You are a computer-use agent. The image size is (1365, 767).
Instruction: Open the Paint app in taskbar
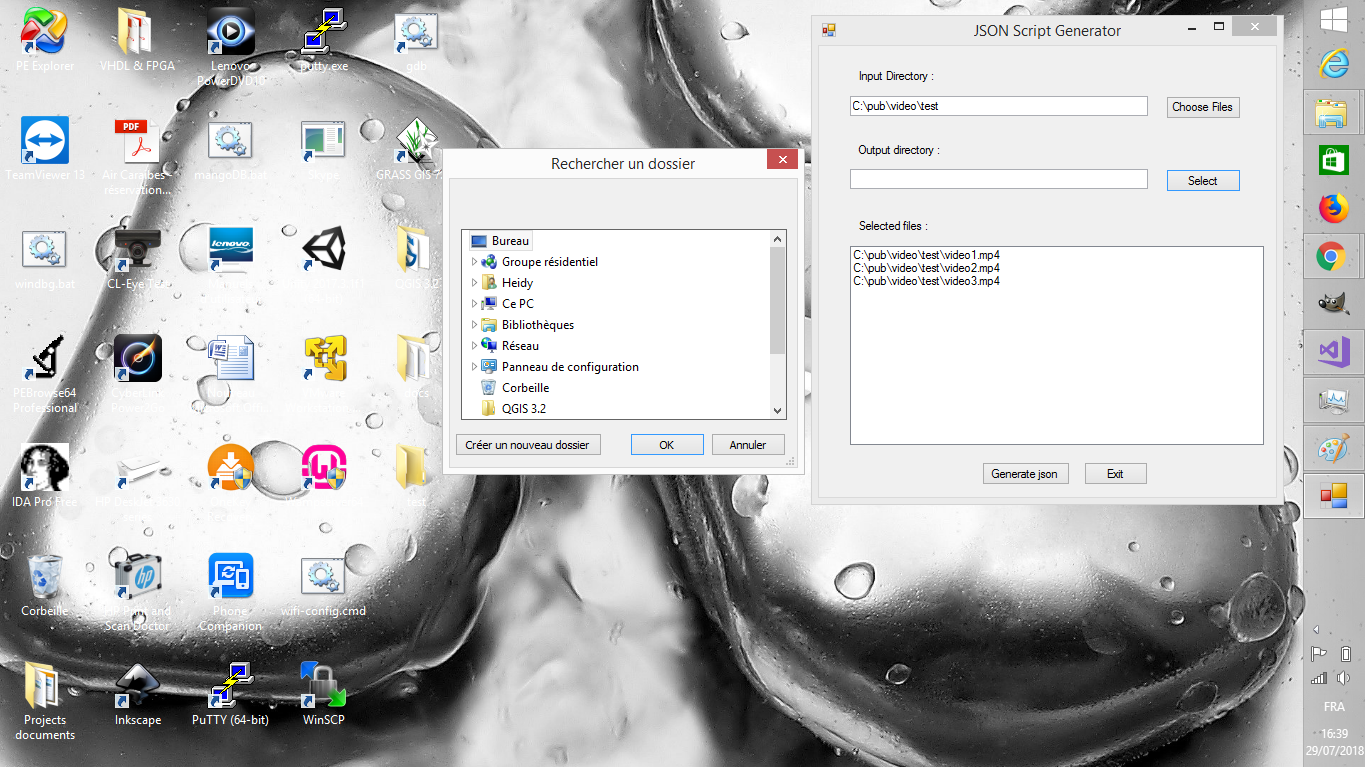point(1333,448)
